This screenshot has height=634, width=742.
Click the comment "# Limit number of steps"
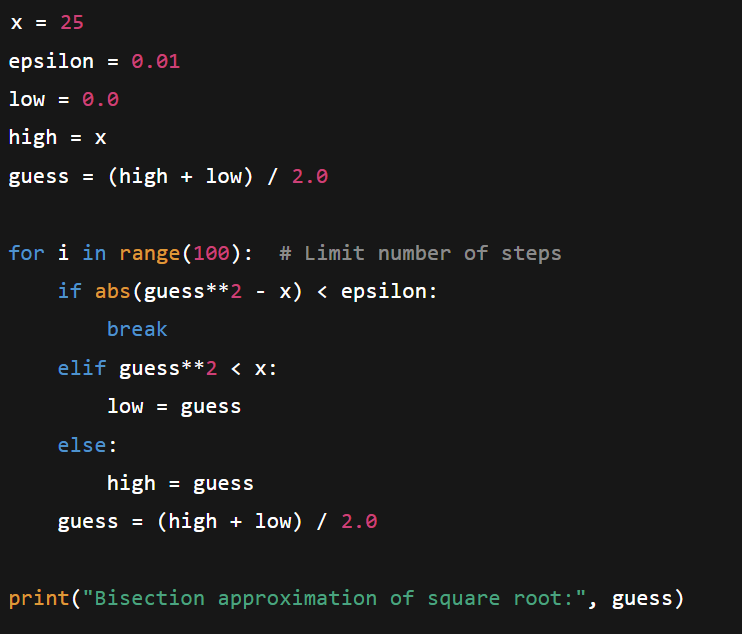click(420, 254)
